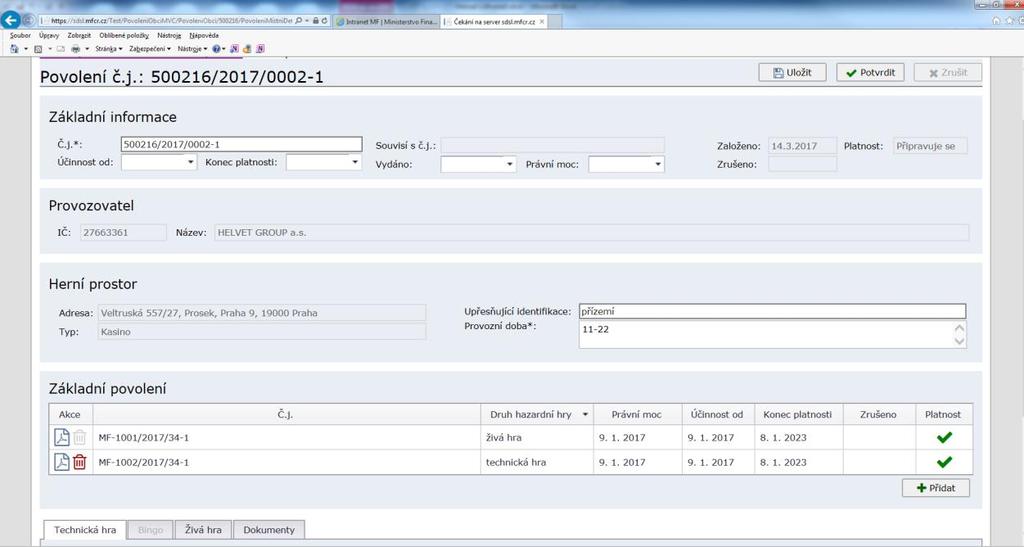Close the 'Čekání na server' tab
Viewport: 1024px width, 547px height.
tap(542, 22)
